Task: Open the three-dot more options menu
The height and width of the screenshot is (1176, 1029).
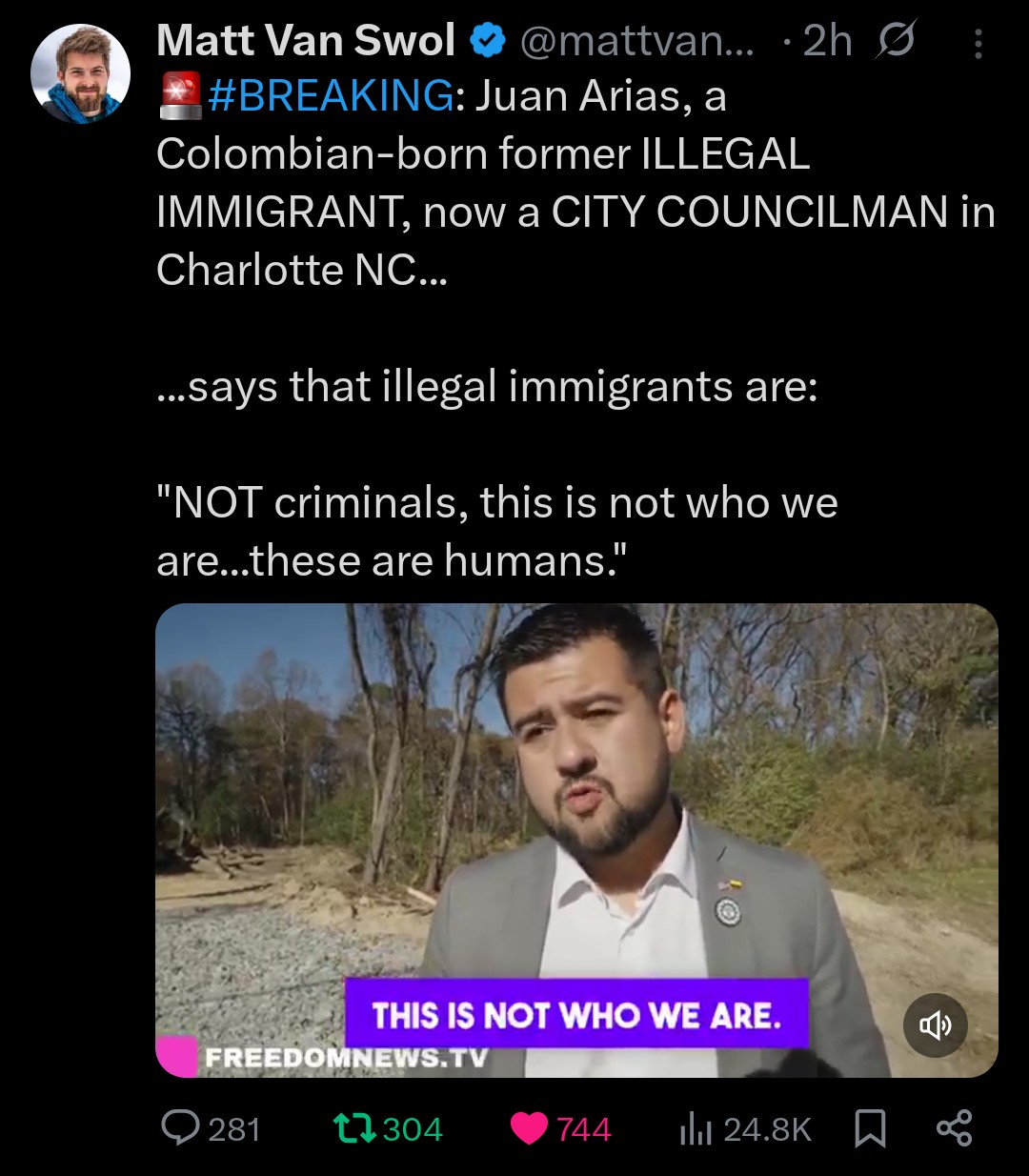Action: click(x=978, y=43)
